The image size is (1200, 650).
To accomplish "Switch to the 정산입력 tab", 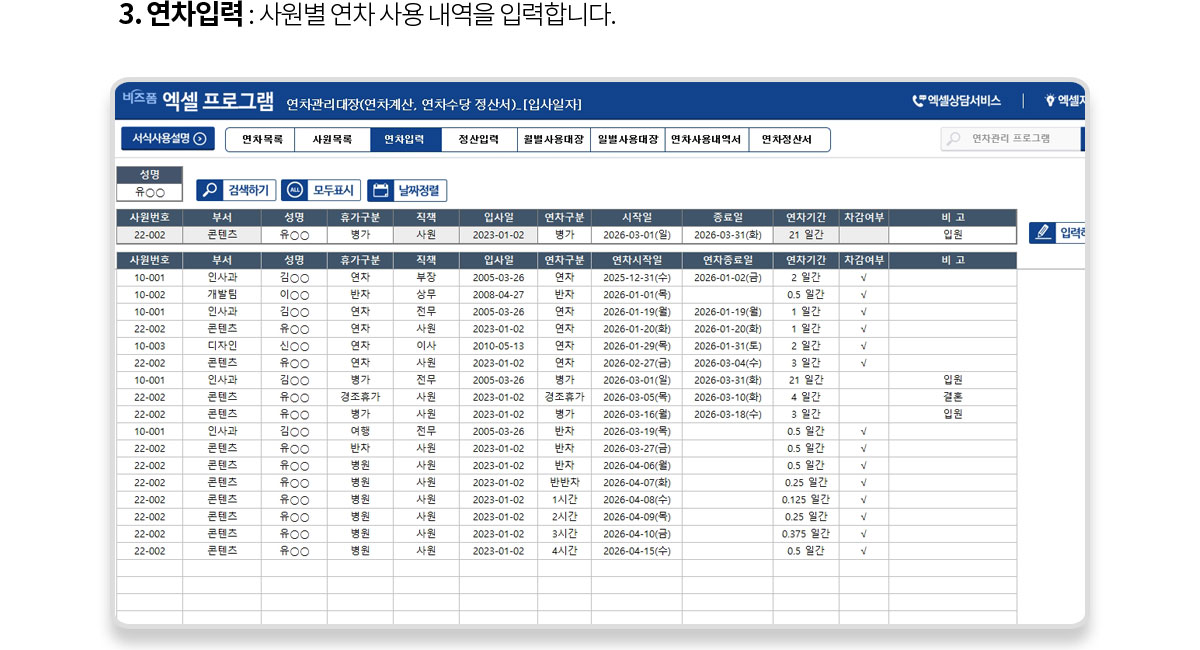I will pyautogui.click(x=478, y=139).
